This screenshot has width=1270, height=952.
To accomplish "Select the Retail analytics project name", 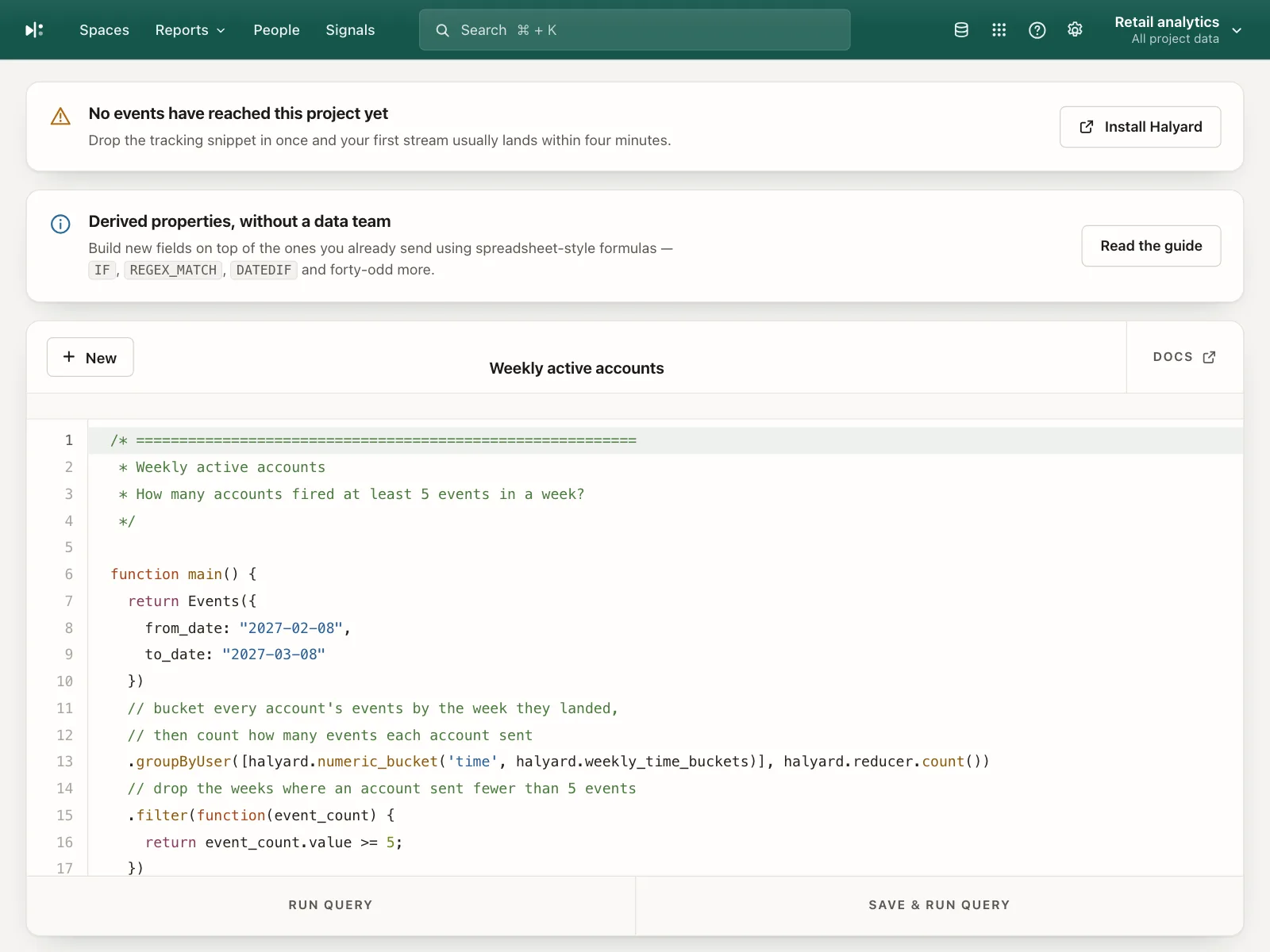I will click(1166, 22).
